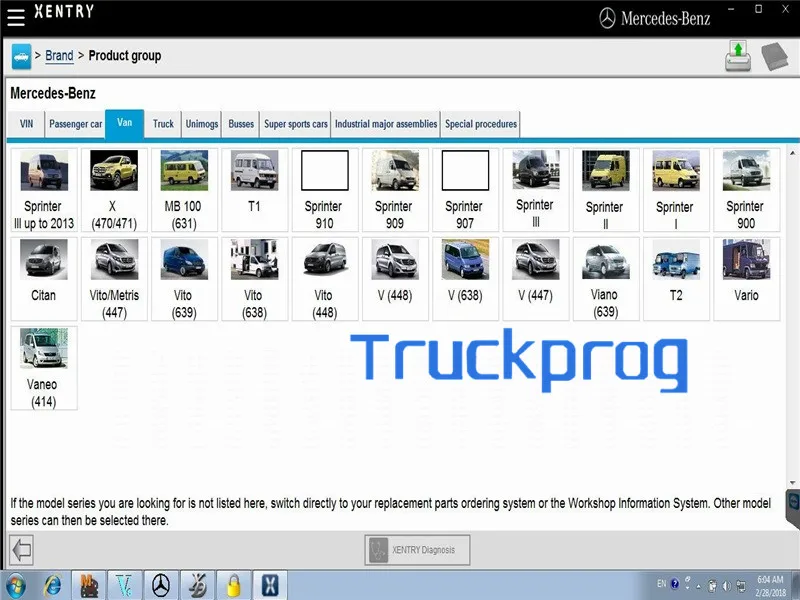Choose the Sprinter 907 tile

click(x=465, y=190)
